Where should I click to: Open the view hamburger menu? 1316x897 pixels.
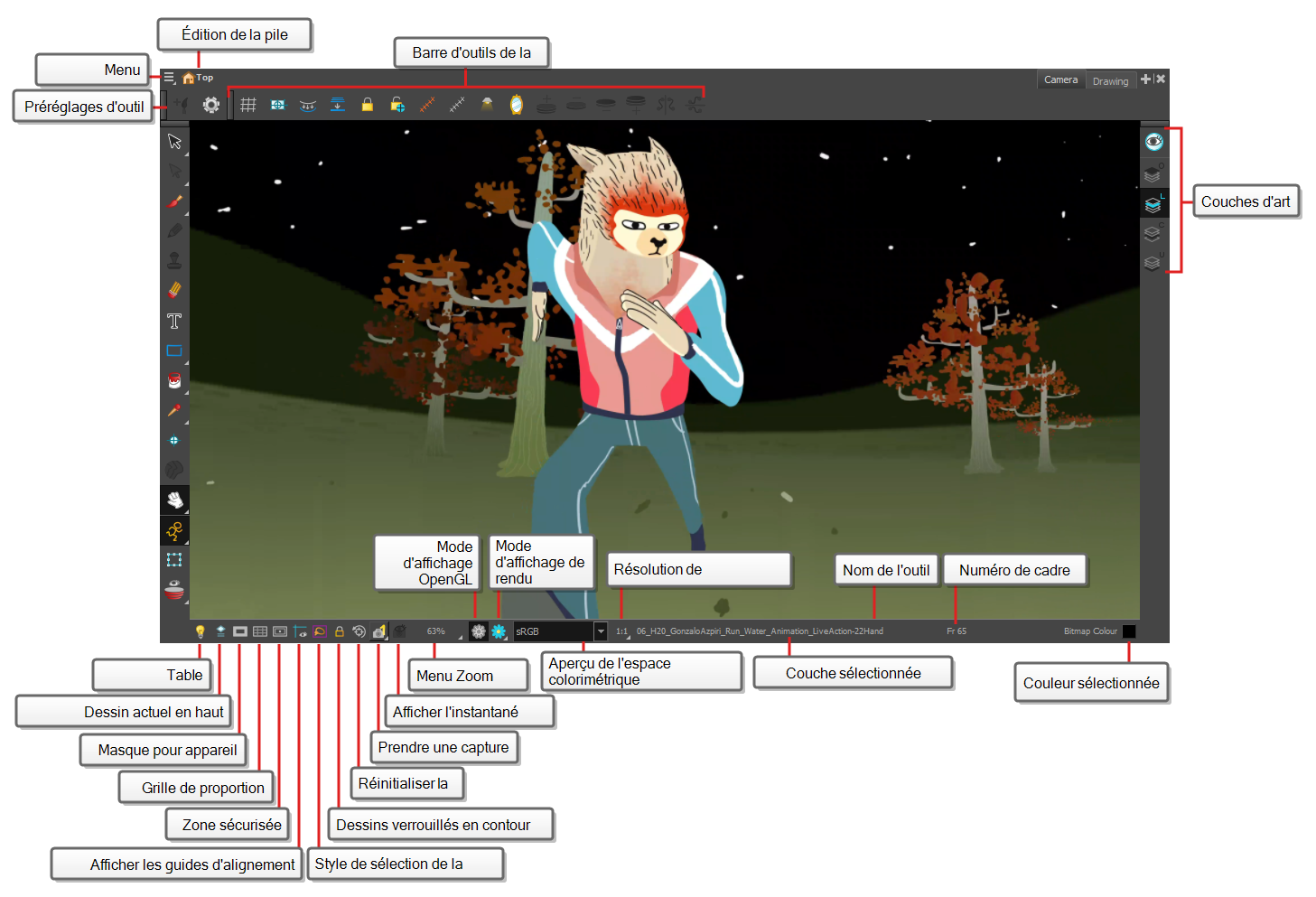169,79
